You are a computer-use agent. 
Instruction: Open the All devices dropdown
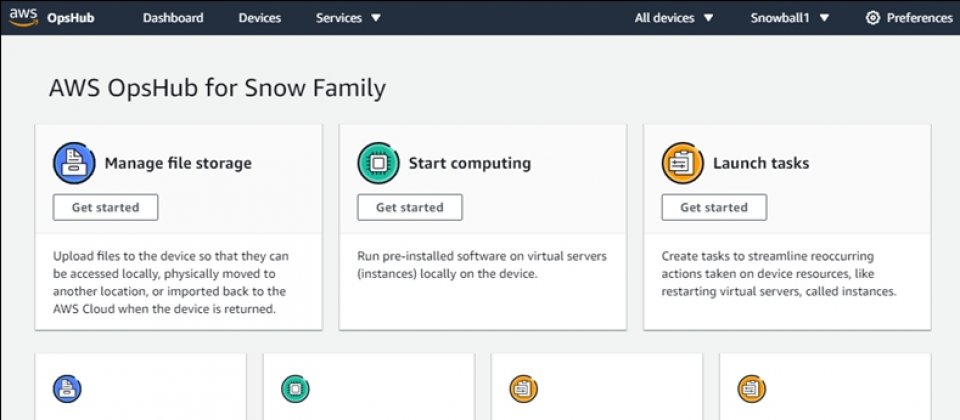pyautogui.click(x=674, y=18)
